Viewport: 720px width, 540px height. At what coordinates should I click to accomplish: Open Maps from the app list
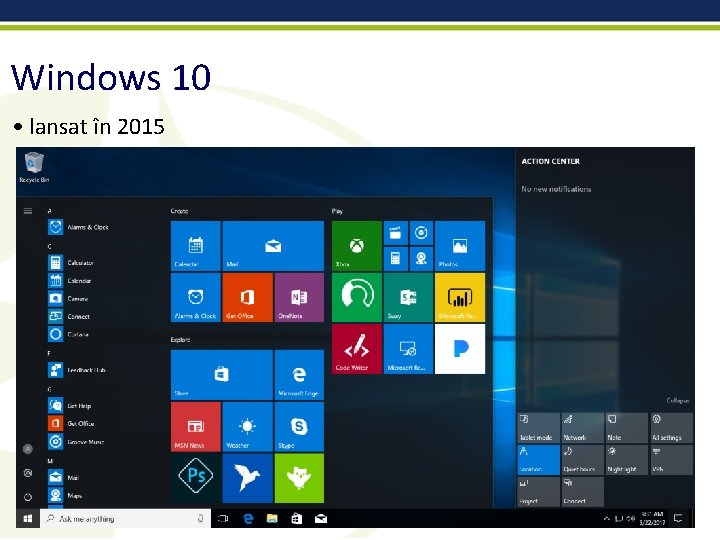coord(65,495)
